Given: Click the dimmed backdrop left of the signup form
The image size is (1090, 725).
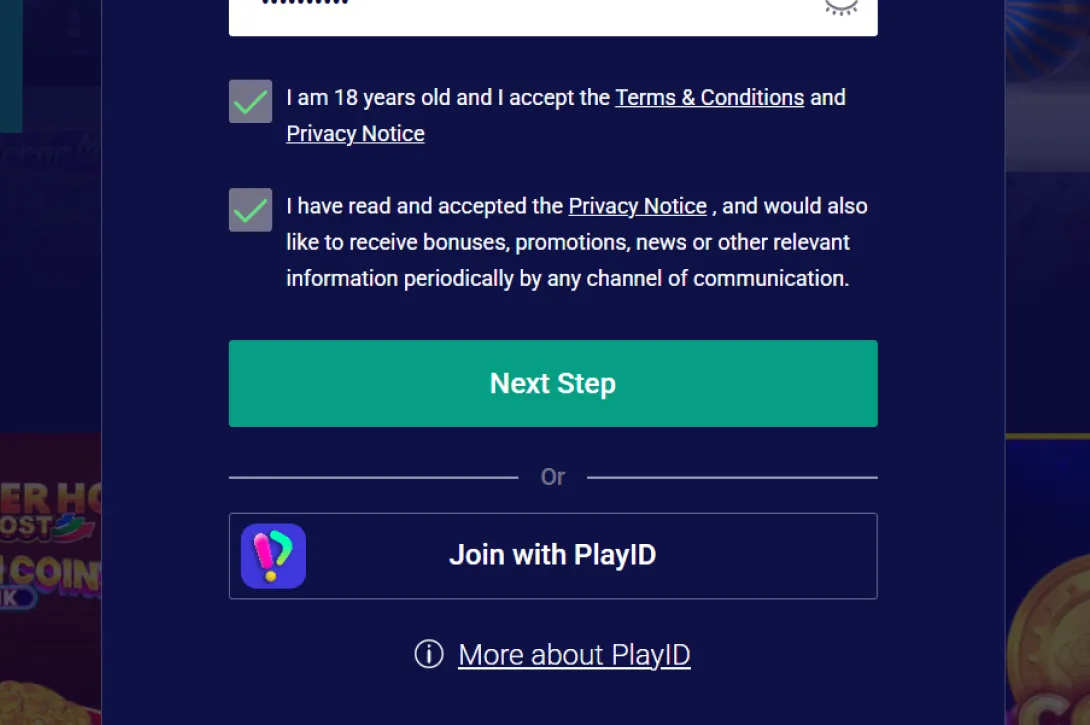Looking at the screenshot, I should 50,278.
